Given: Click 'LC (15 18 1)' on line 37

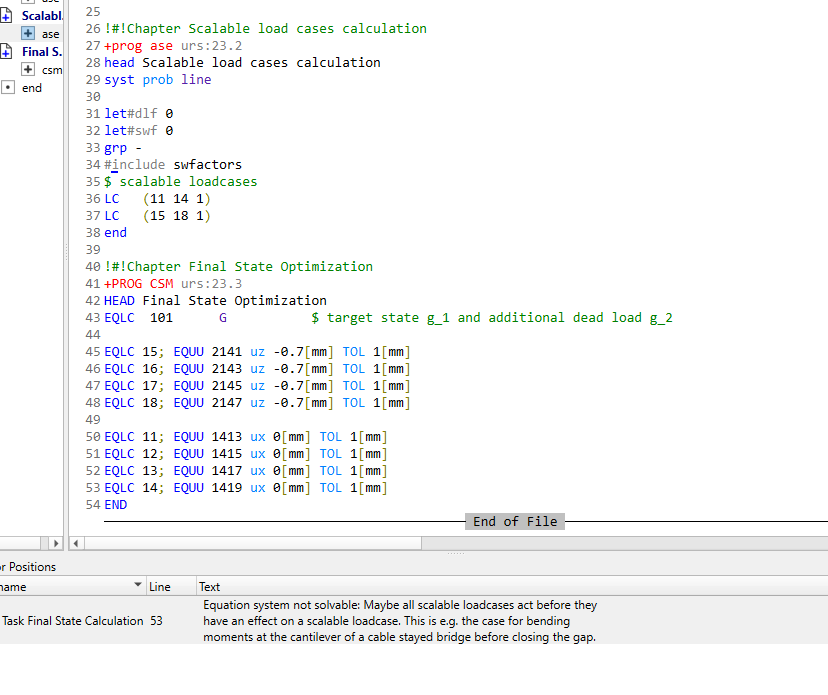Looking at the screenshot, I should point(157,215).
